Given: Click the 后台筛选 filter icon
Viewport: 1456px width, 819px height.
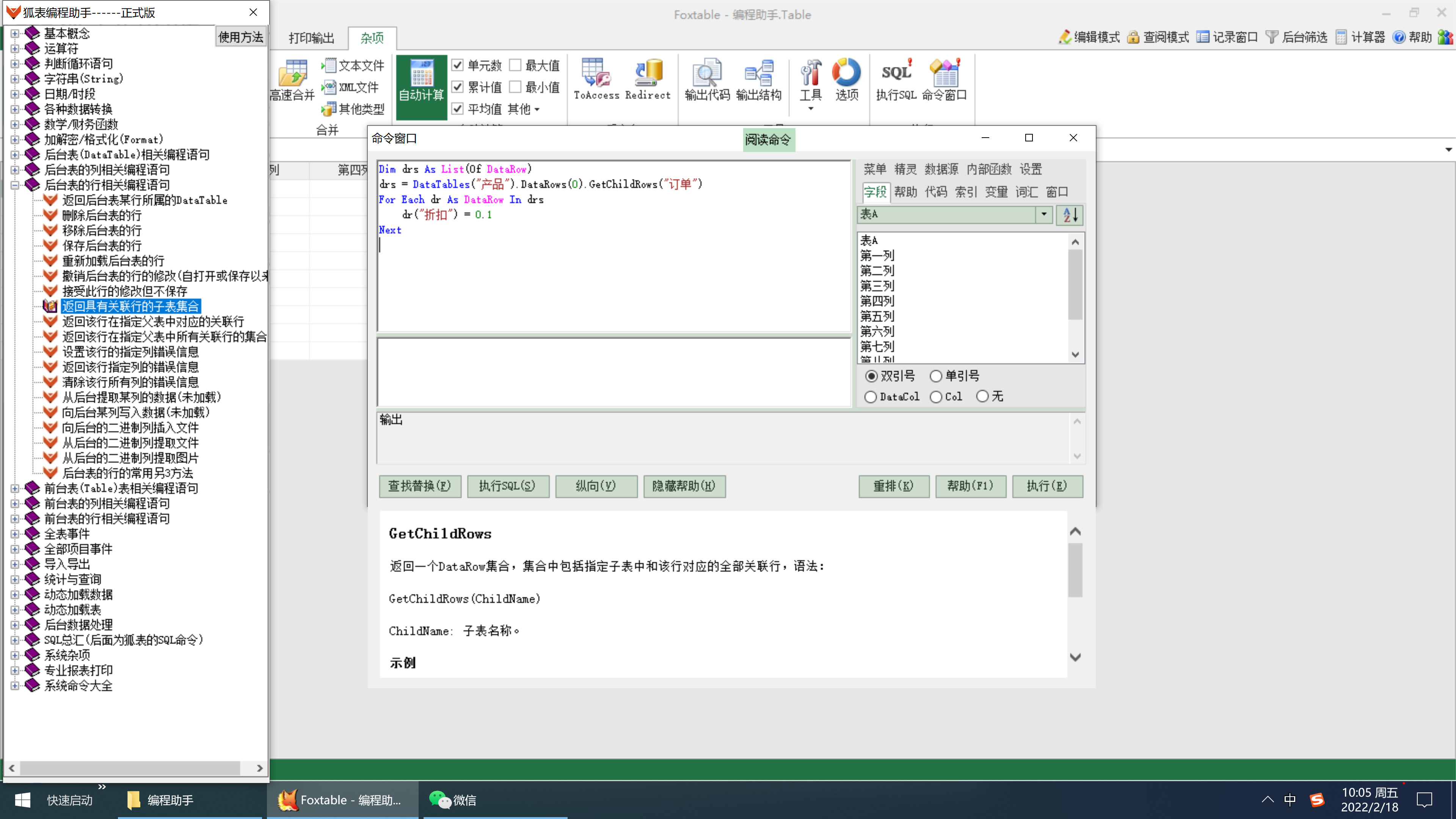Looking at the screenshot, I should tap(1296, 37).
